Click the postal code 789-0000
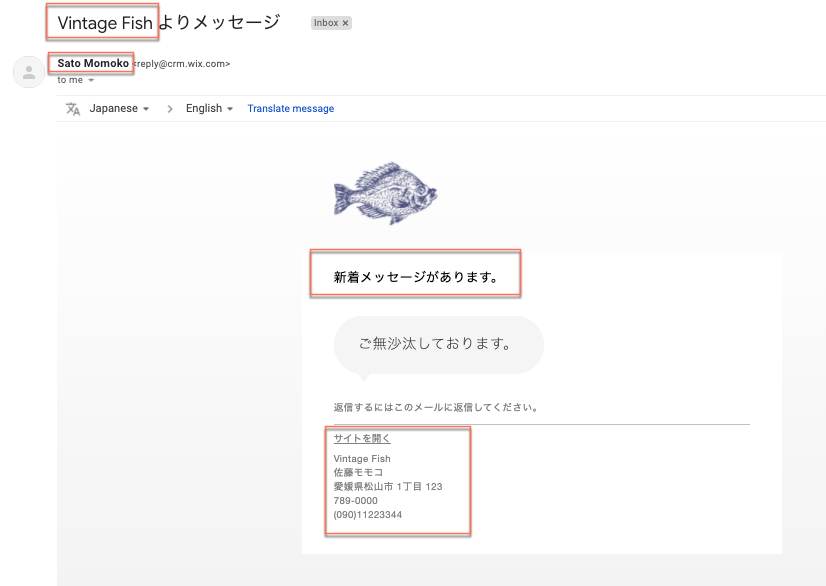The width and height of the screenshot is (826, 586). tap(356, 501)
